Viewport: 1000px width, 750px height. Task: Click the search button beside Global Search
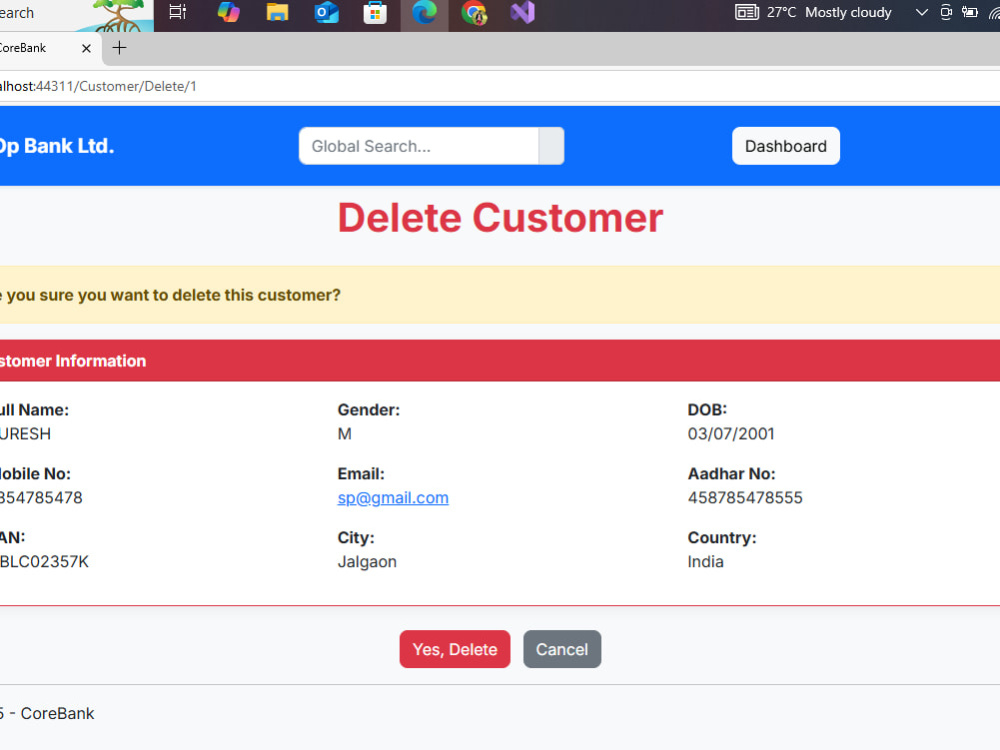point(552,146)
